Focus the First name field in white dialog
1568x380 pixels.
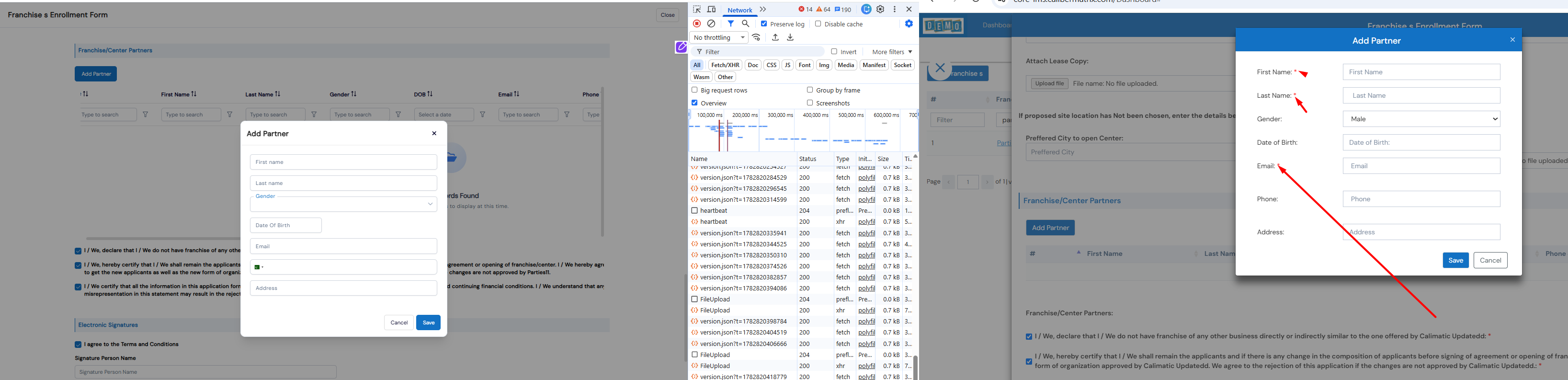[343, 162]
